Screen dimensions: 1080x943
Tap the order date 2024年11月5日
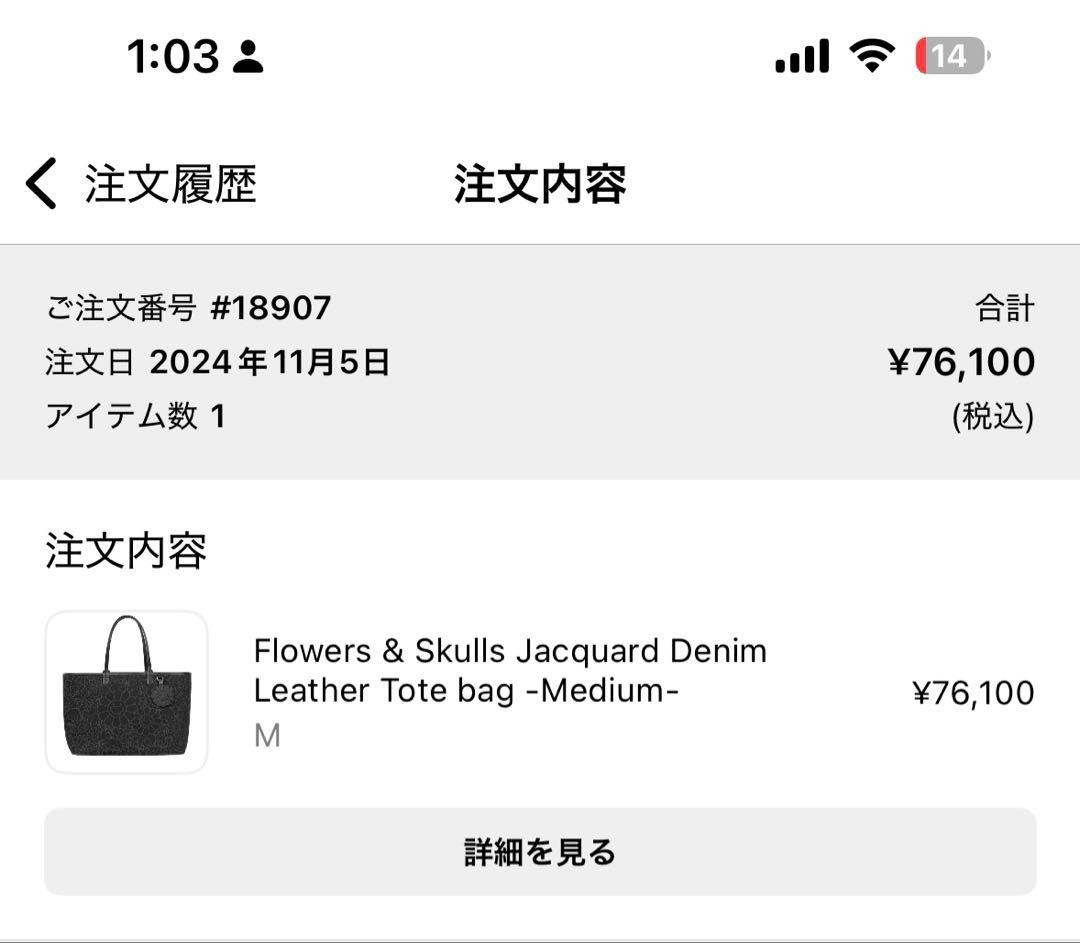point(269,362)
